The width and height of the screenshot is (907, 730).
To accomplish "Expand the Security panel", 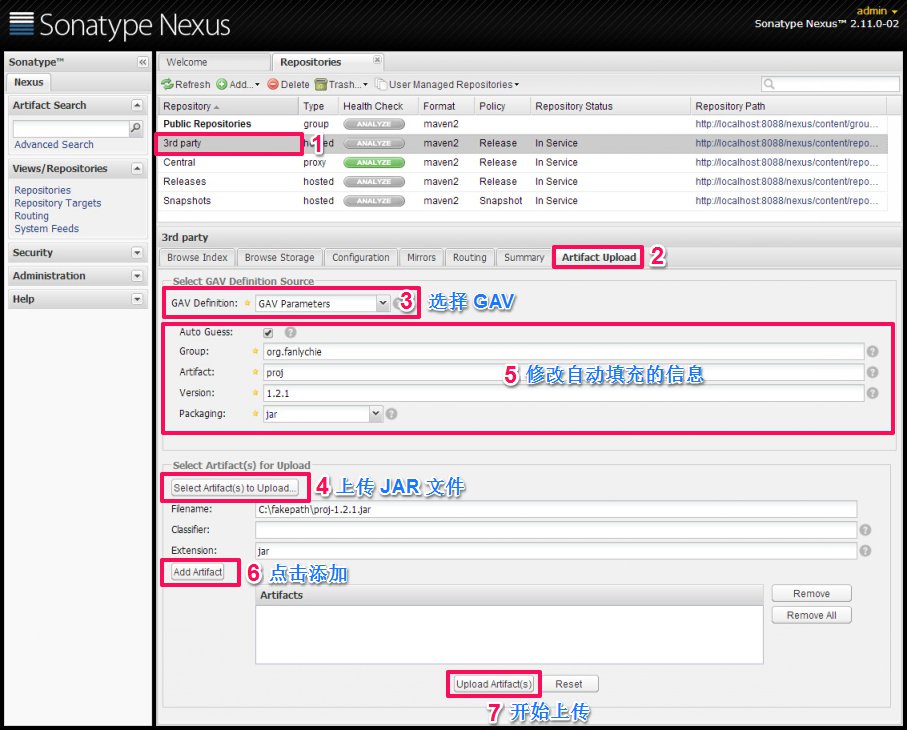I will (x=137, y=253).
